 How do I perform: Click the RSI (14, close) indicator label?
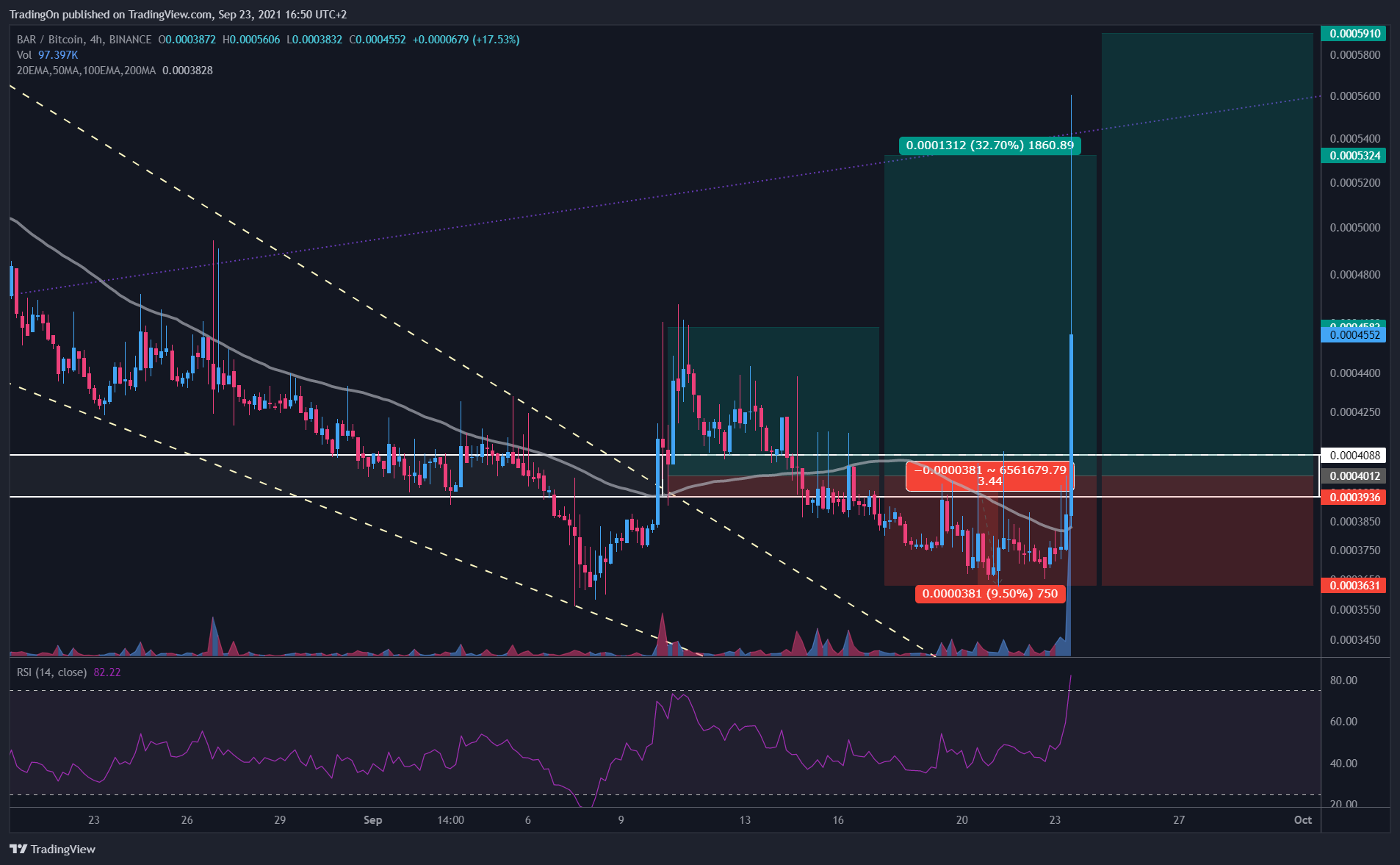(x=52, y=672)
